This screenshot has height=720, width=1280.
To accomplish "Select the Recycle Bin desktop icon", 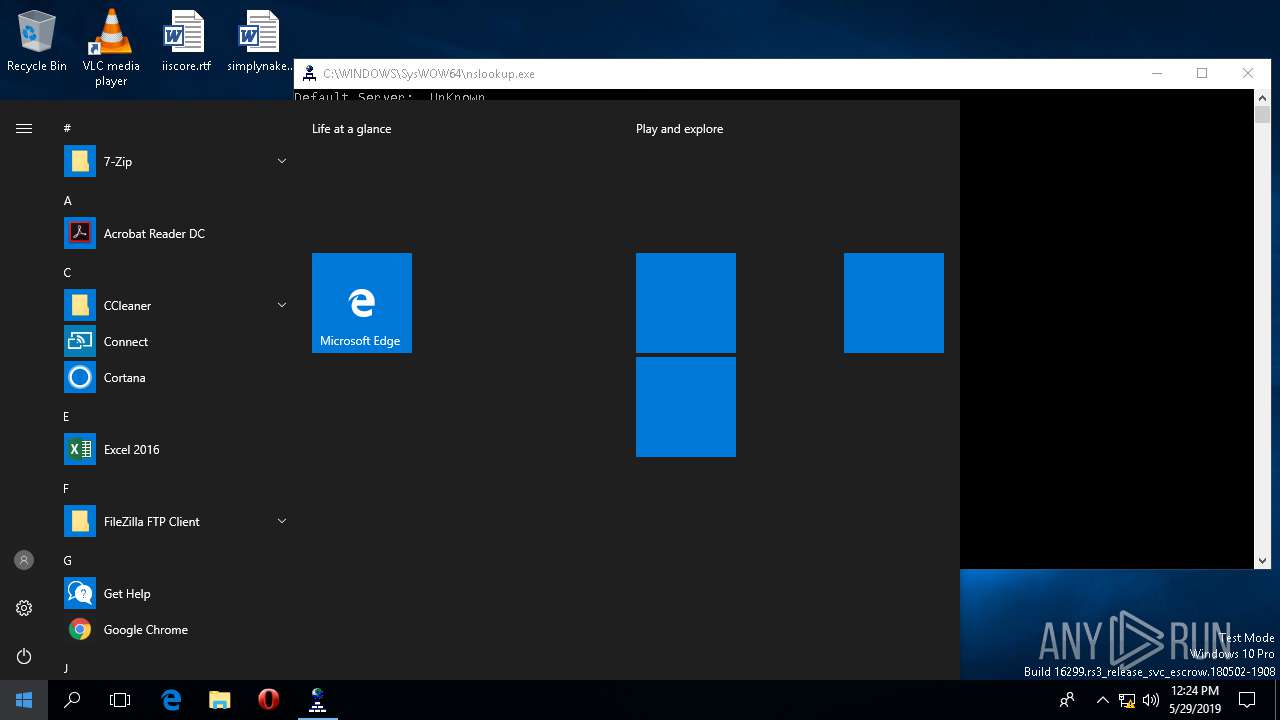I will pos(37,42).
